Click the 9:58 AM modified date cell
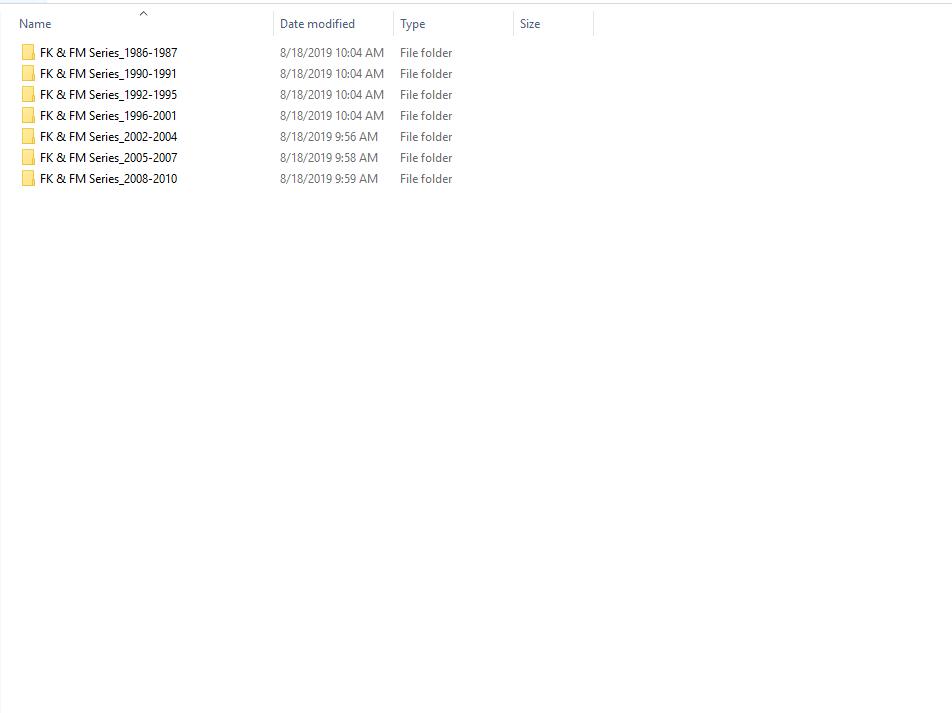This screenshot has width=952, height=713. pyautogui.click(x=328, y=158)
